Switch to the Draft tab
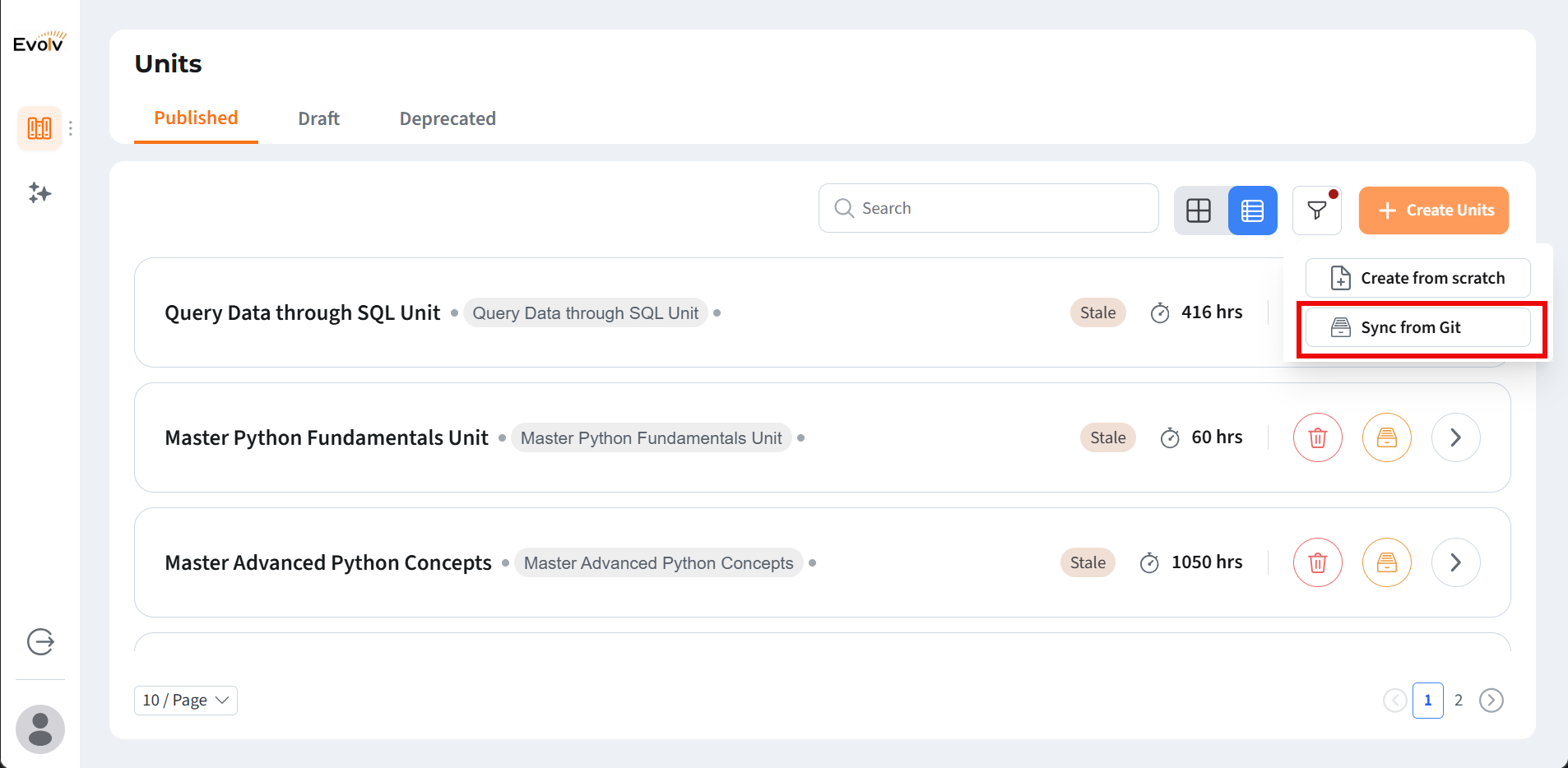1568x768 pixels. (x=318, y=118)
